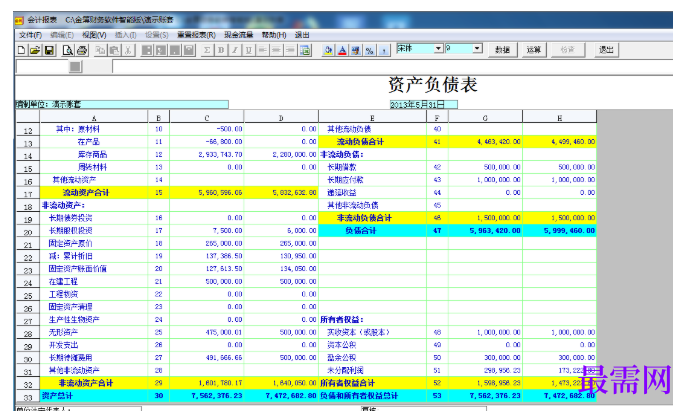Toggle italic formatting (I)
Screen dimensions: 690x411
click(235, 50)
